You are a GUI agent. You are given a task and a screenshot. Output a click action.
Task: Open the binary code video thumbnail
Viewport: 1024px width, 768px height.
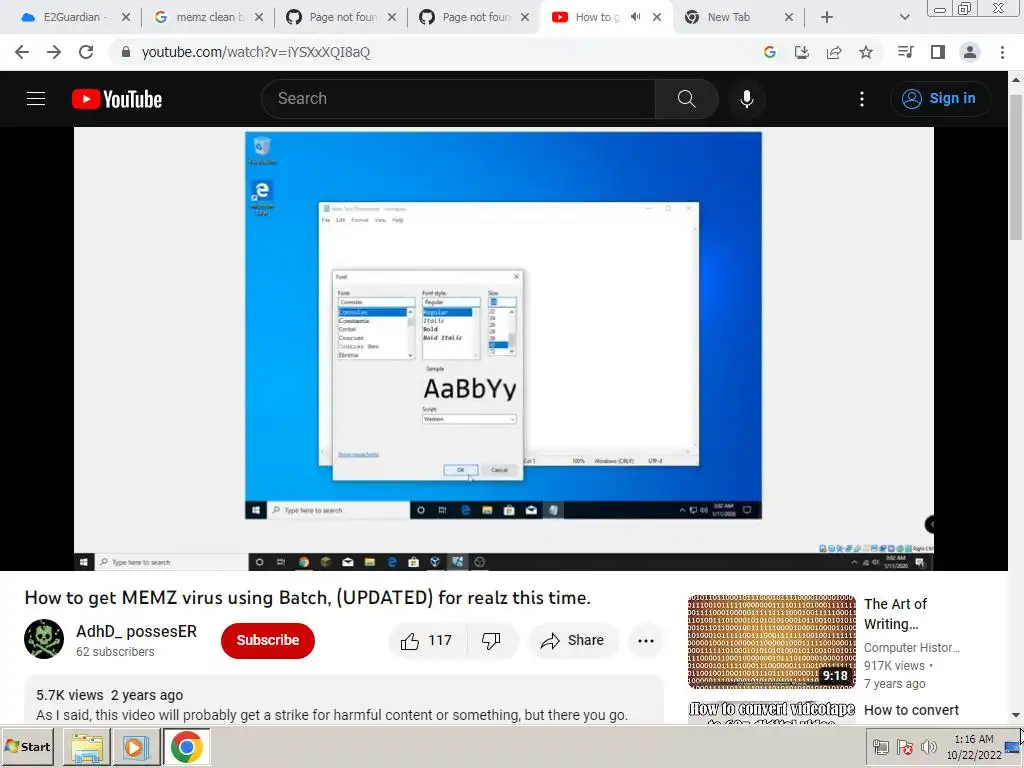click(771, 642)
